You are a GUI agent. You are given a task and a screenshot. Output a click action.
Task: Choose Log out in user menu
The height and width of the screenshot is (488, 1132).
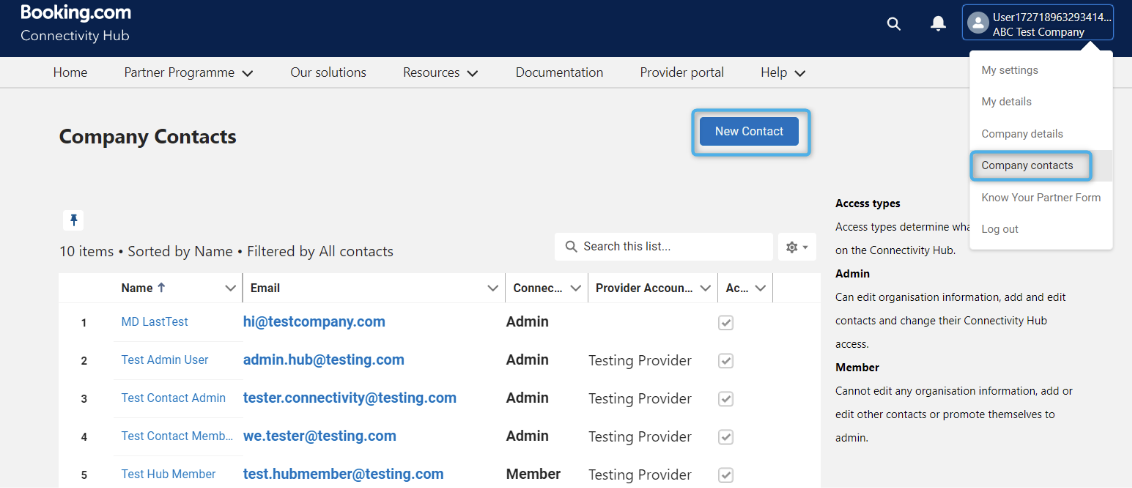coord(1000,229)
